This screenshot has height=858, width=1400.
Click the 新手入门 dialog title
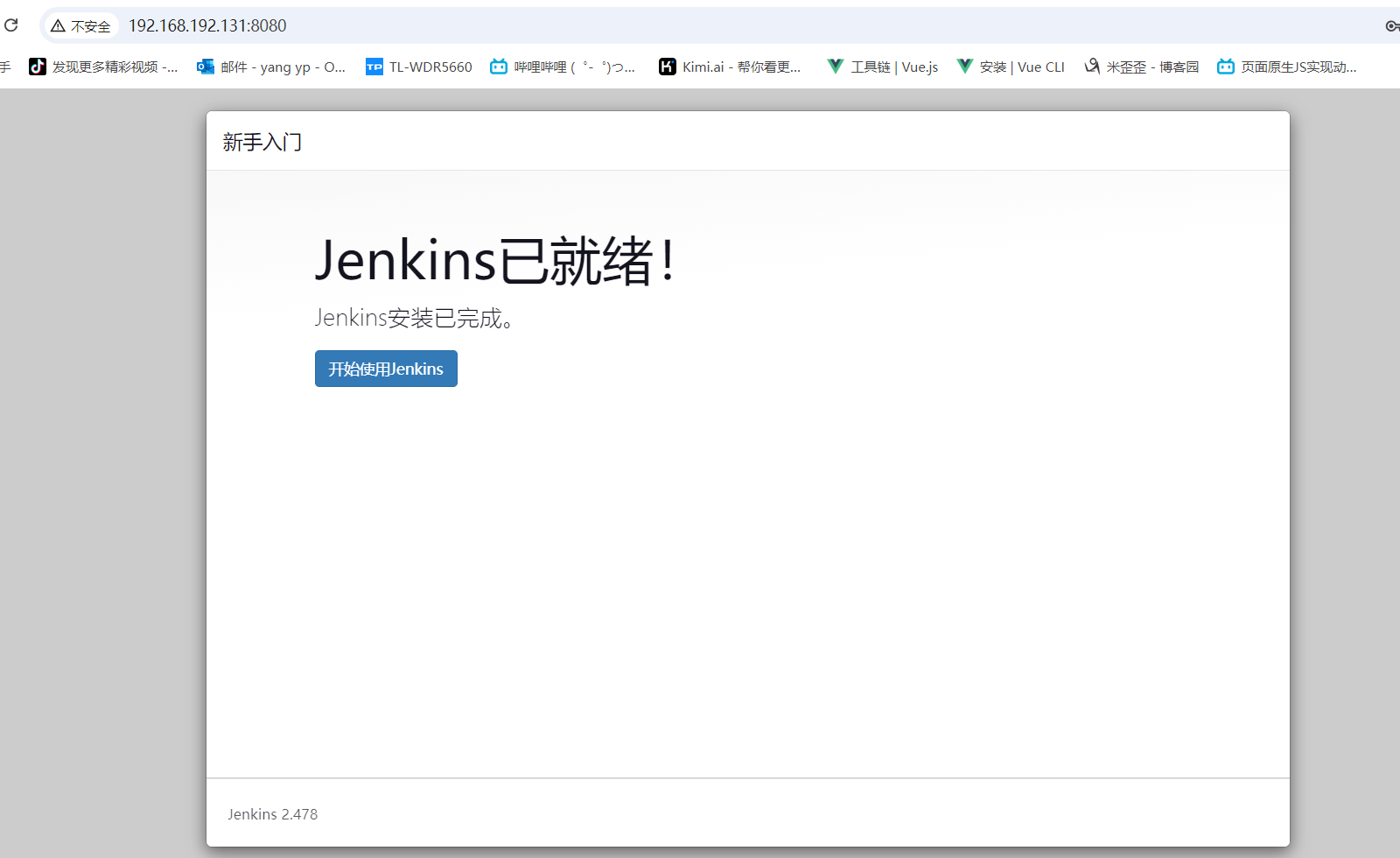pyautogui.click(x=262, y=142)
